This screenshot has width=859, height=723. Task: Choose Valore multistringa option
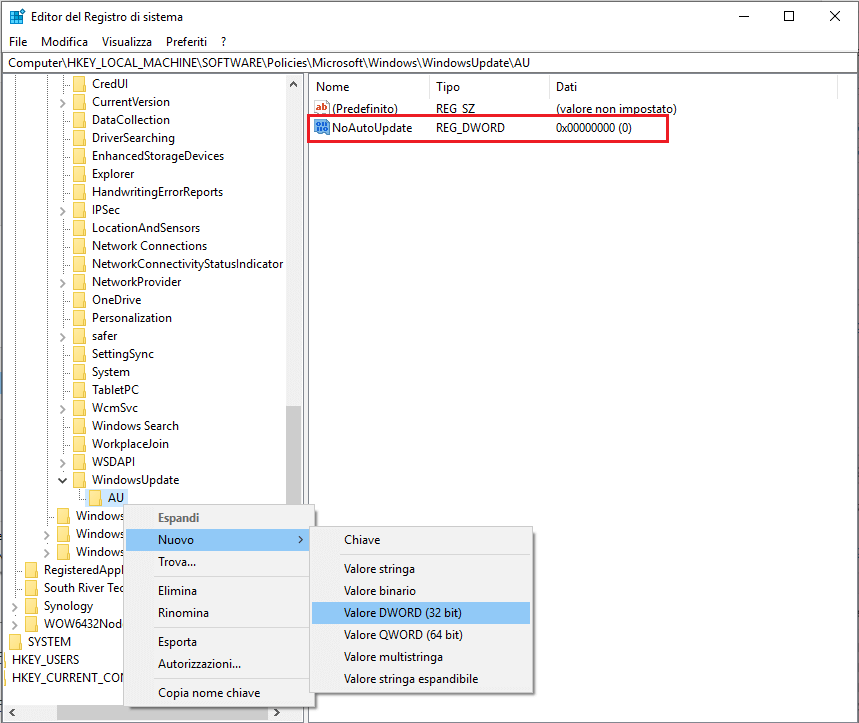(421, 657)
